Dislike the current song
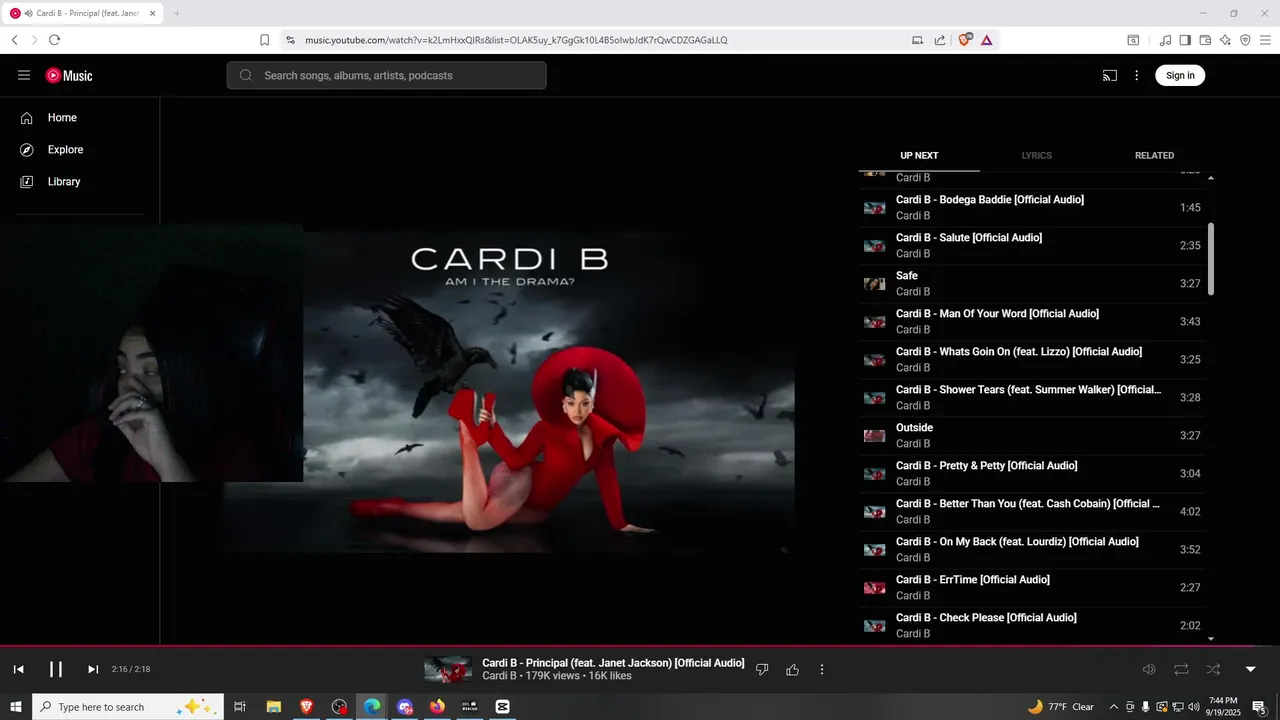1280x720 pixels. click(x=762, y=669)
